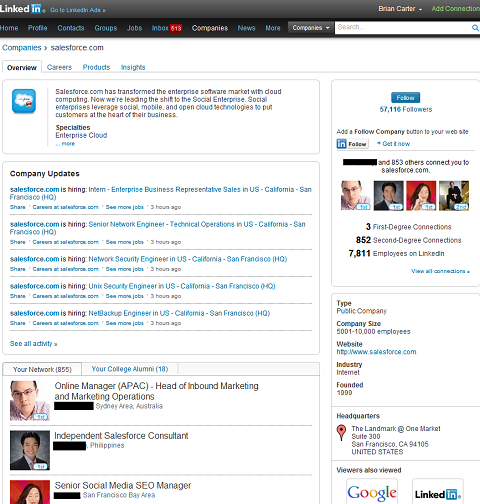Open the Companies search-scope dropdown
480x504 pixels.
tap(311, 28)
